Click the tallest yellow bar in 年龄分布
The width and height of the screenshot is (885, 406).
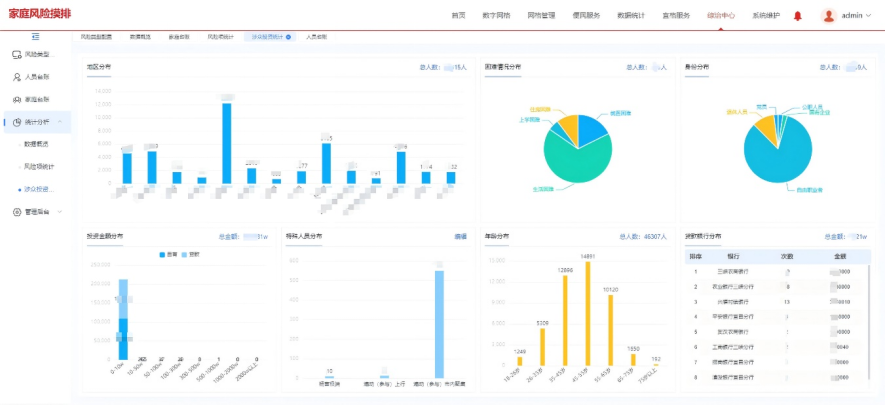point(589,315)
